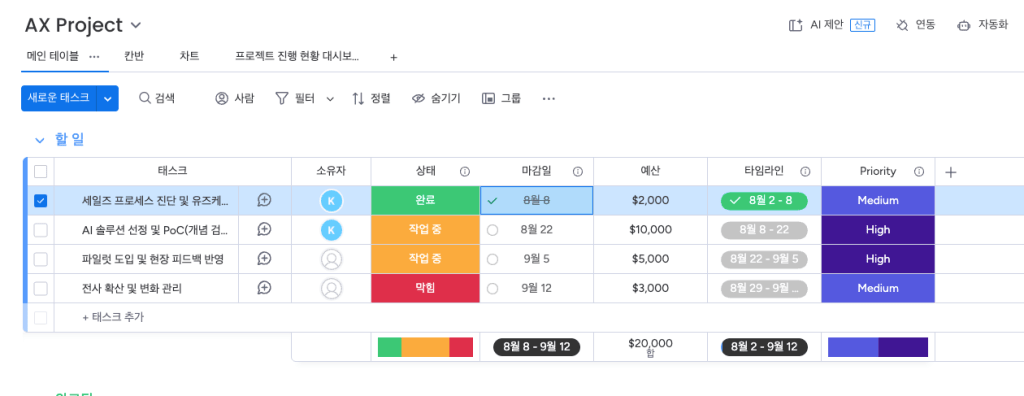Click the 할 일 group title

pos(70,139)
